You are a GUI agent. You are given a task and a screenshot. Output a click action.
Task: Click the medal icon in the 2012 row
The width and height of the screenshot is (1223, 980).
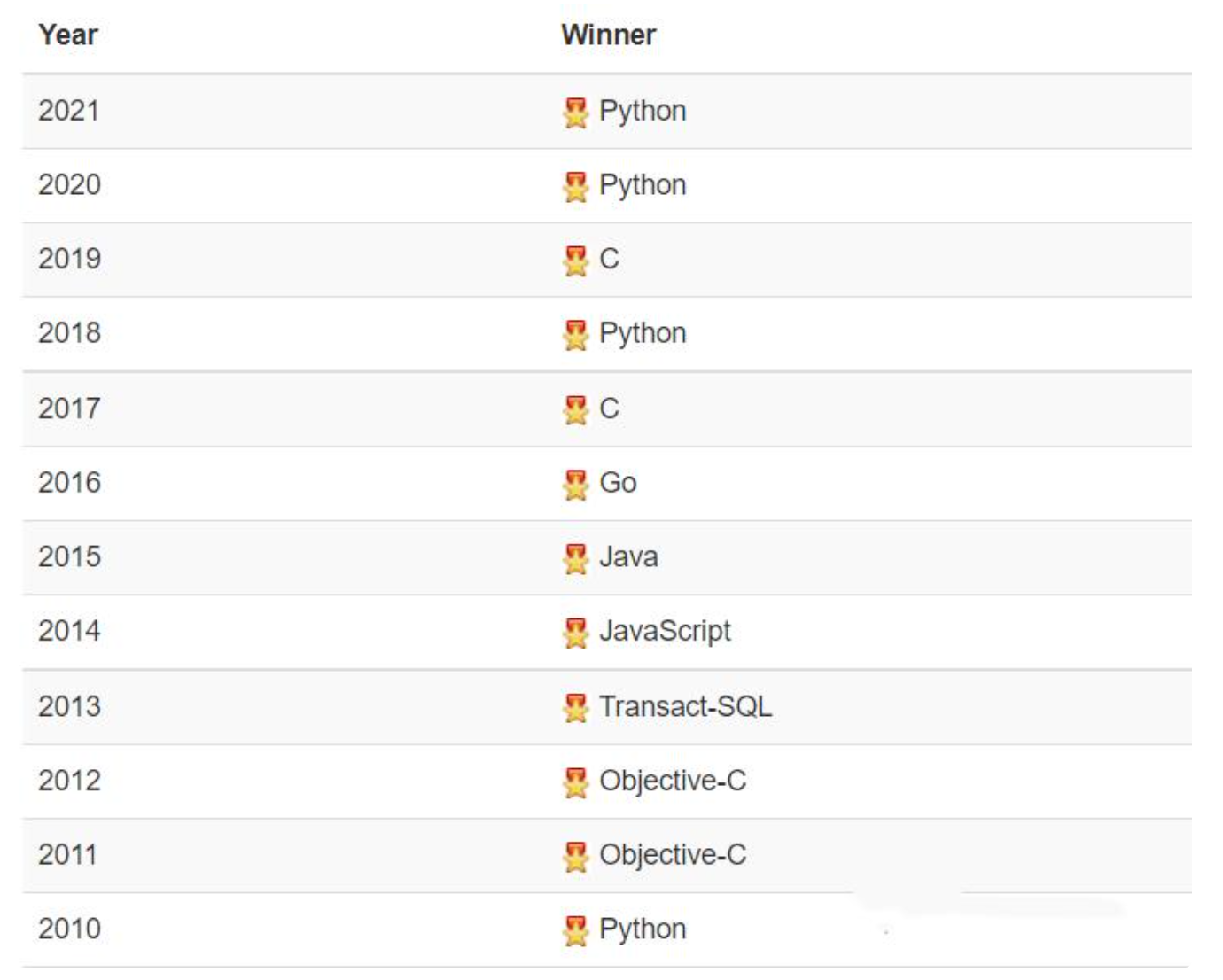point(575,782)
